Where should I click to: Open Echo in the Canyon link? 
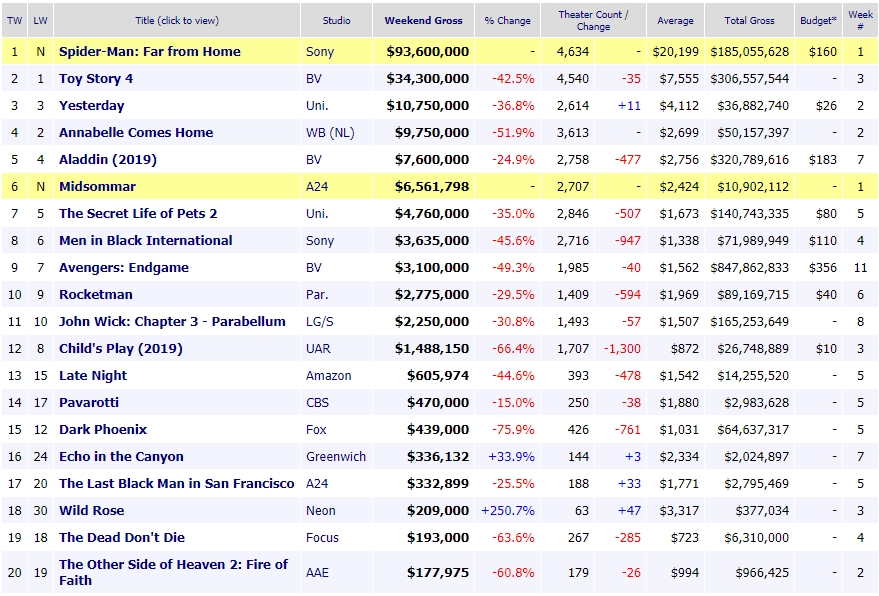pyautogui.click(x=121, y=456)
